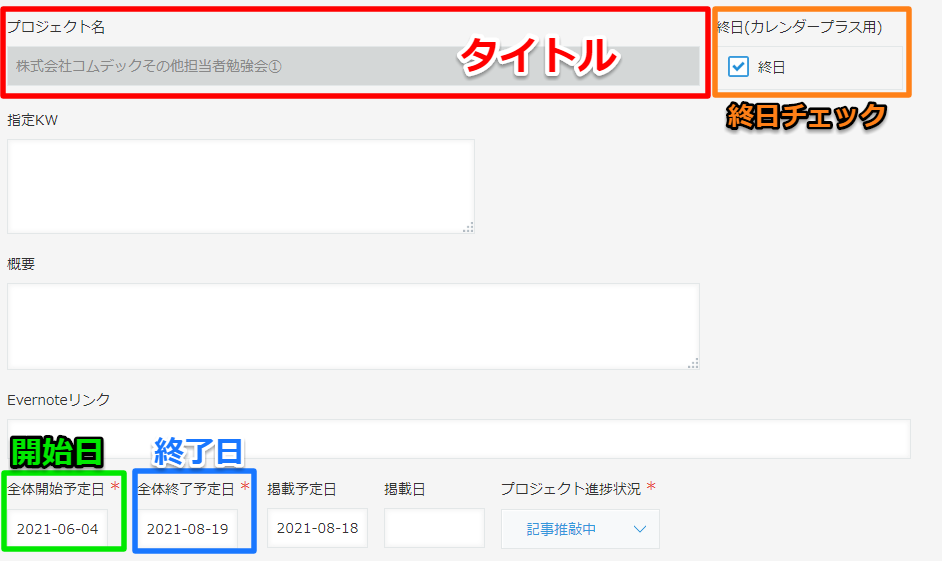Toggle the 終日 checkbox
942x561 pixels.
coord(738,66)
